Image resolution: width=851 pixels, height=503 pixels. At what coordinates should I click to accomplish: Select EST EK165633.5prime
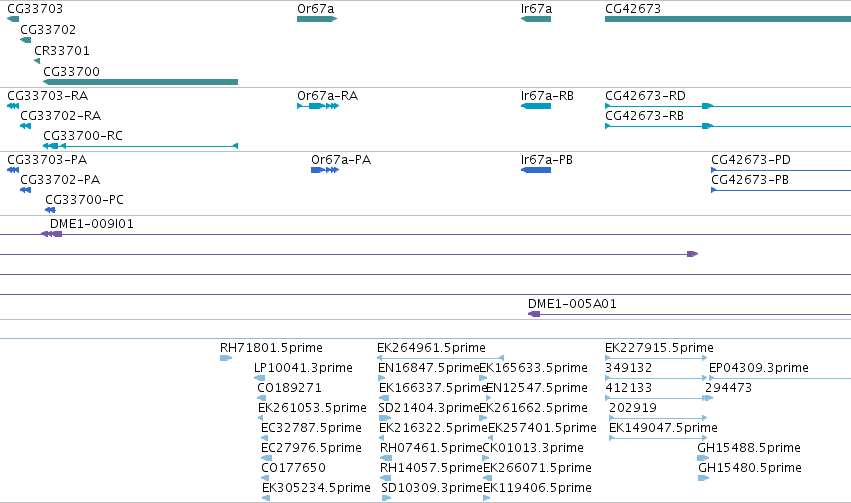[x=534, y=367]
